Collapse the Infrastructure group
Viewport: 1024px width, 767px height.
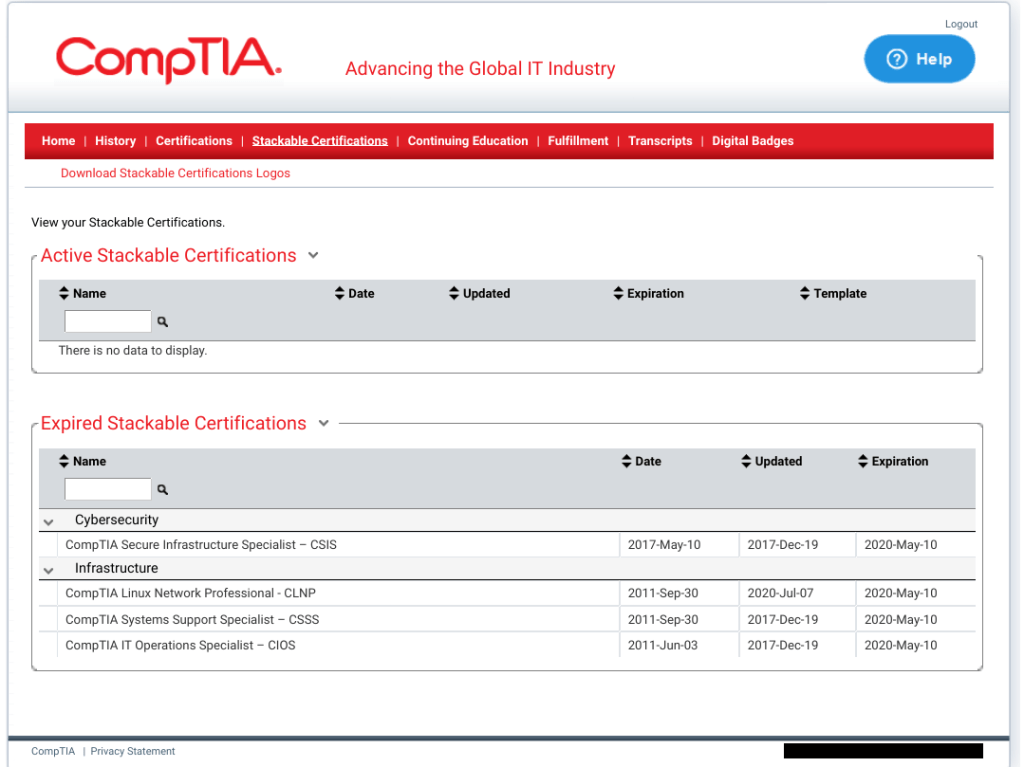[48, 570]
